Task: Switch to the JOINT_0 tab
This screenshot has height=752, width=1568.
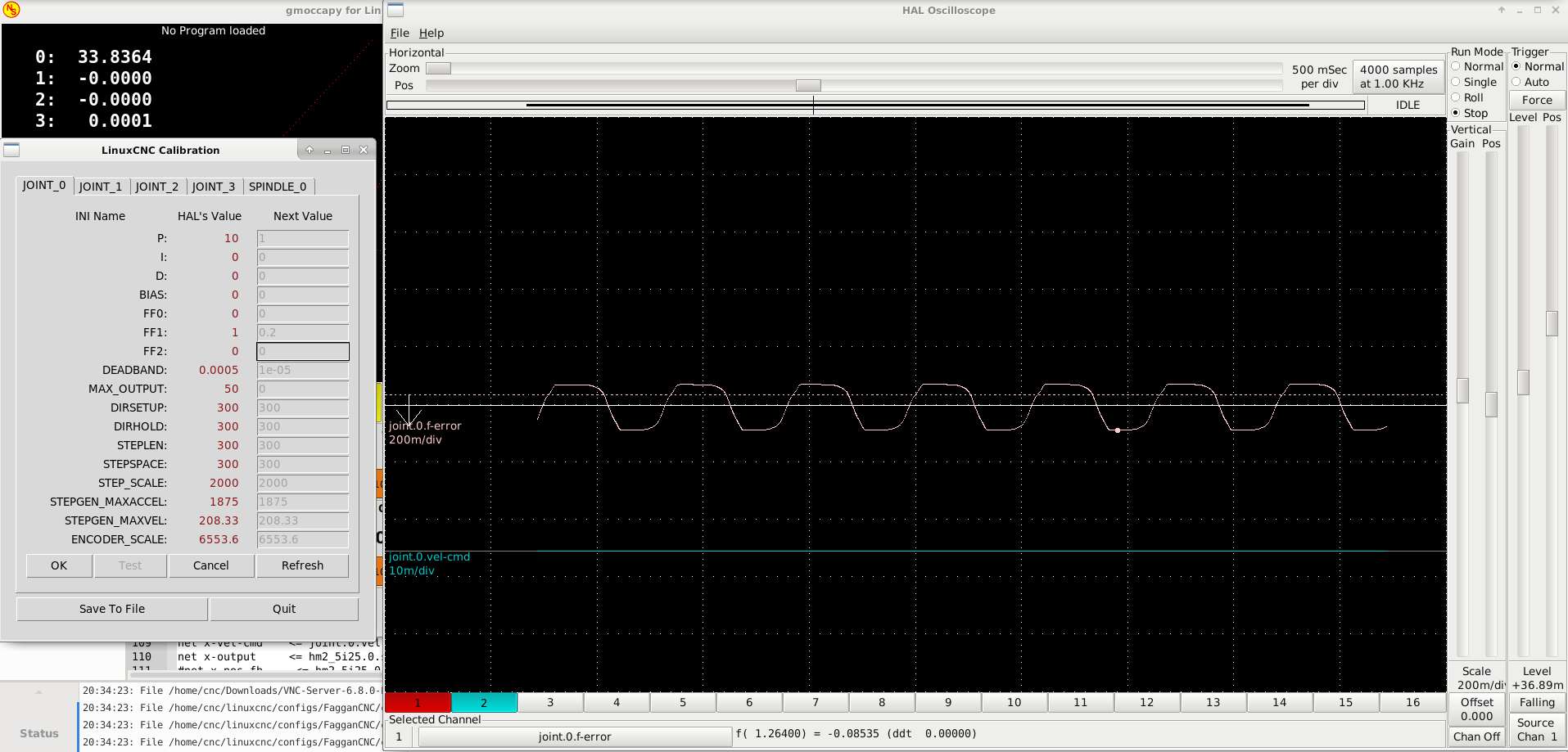Action: click(x=44, y=185)
